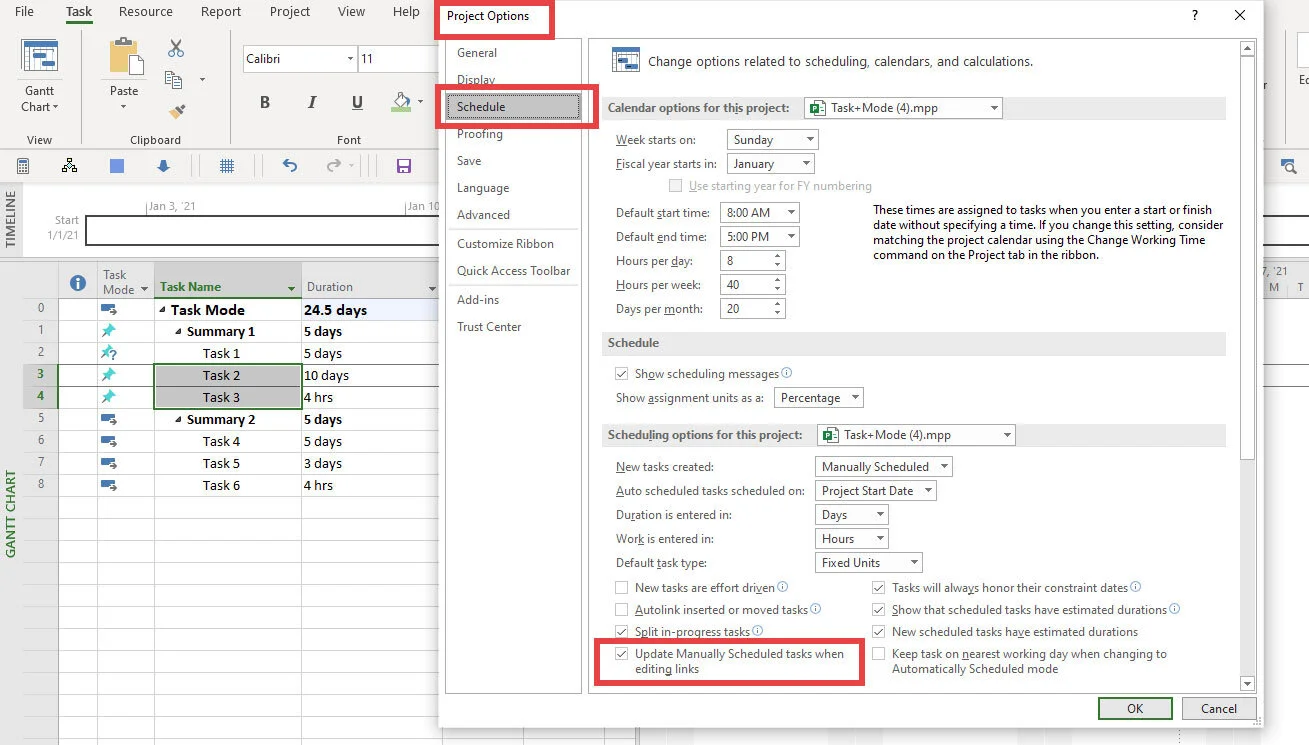1309x745 pixels.
Task: Open Default start time dropdown
Action: click(760, 213)
